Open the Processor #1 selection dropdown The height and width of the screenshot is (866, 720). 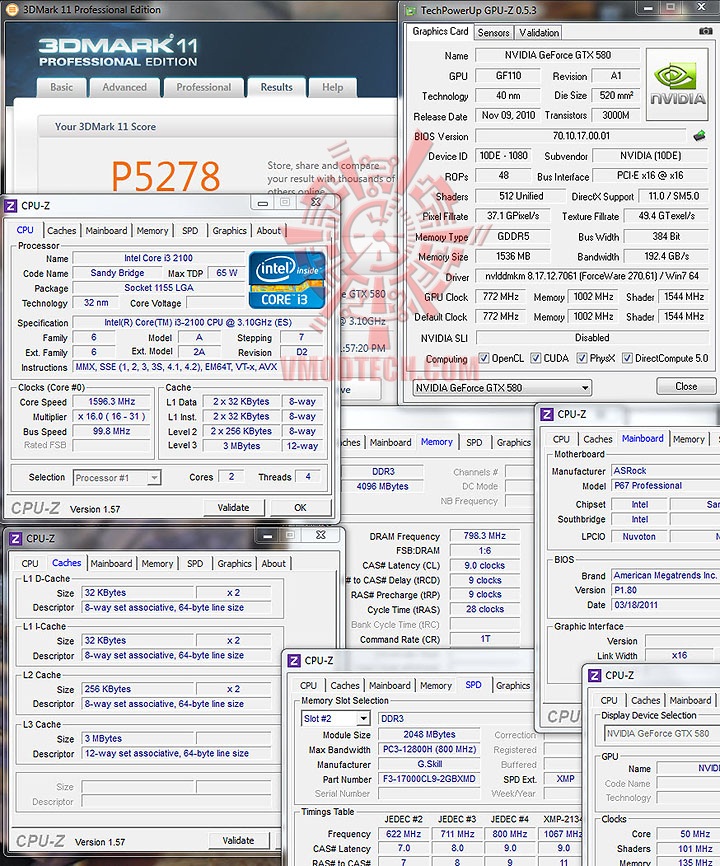[x=117, y=478]
